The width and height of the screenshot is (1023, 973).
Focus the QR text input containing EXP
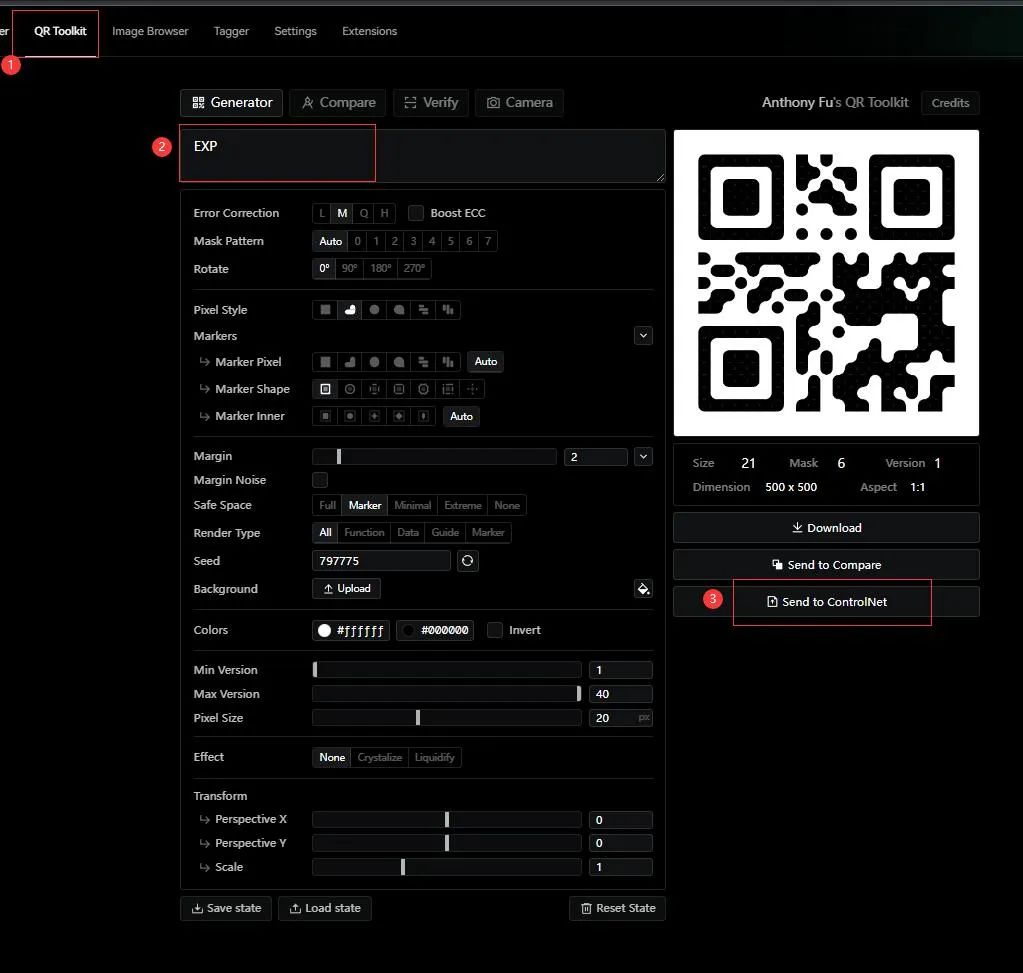[x=423, y=155]
